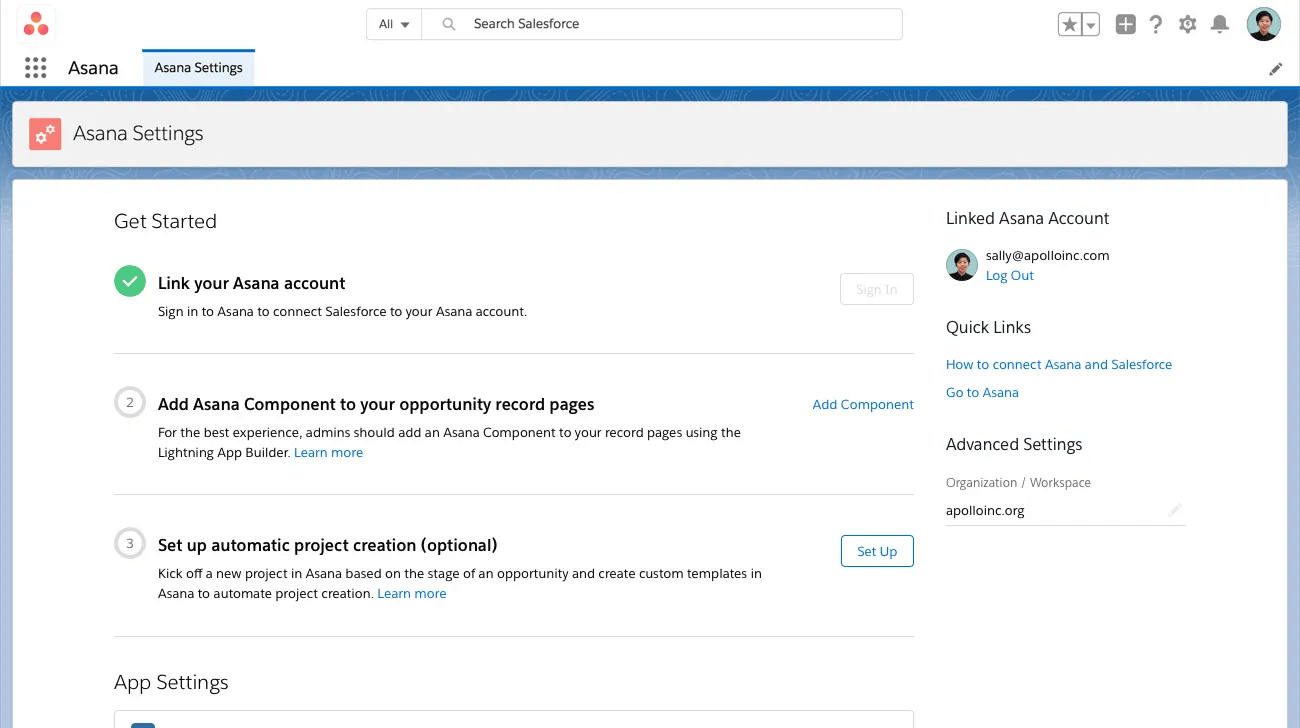Click Go to Asana quick link

click(x=982, y=392)
